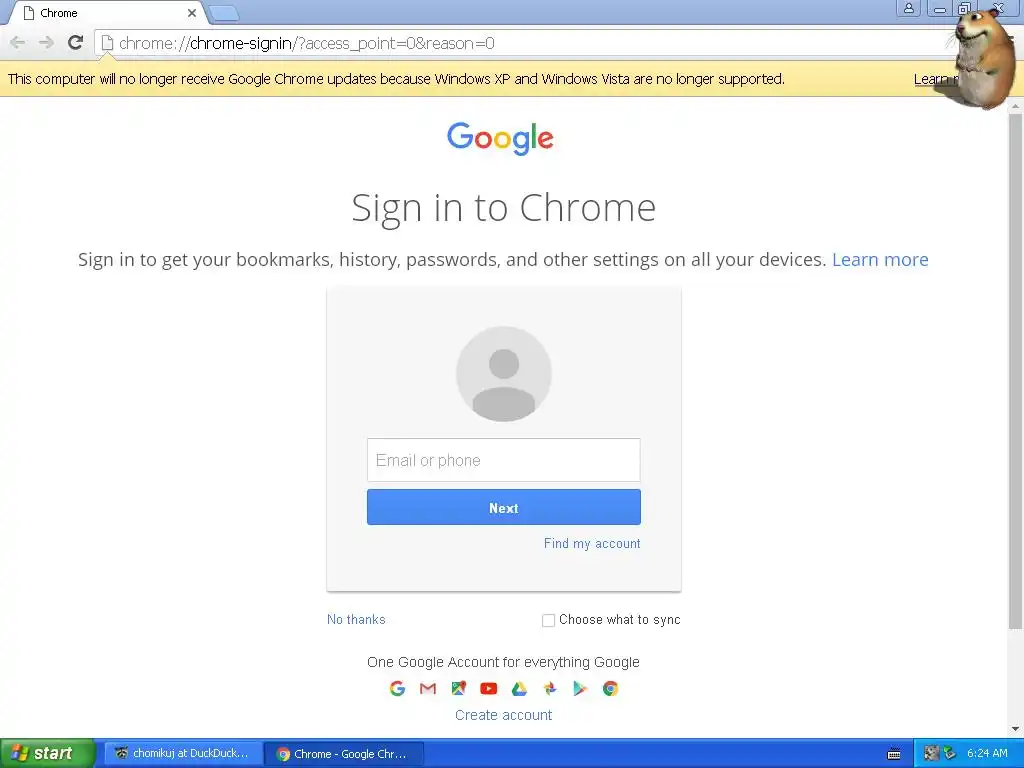The height and width of the screenshot is (768, 1024).
Task: Click the Chrome - Google Chrome taskbar button
Action: point(344,754)
